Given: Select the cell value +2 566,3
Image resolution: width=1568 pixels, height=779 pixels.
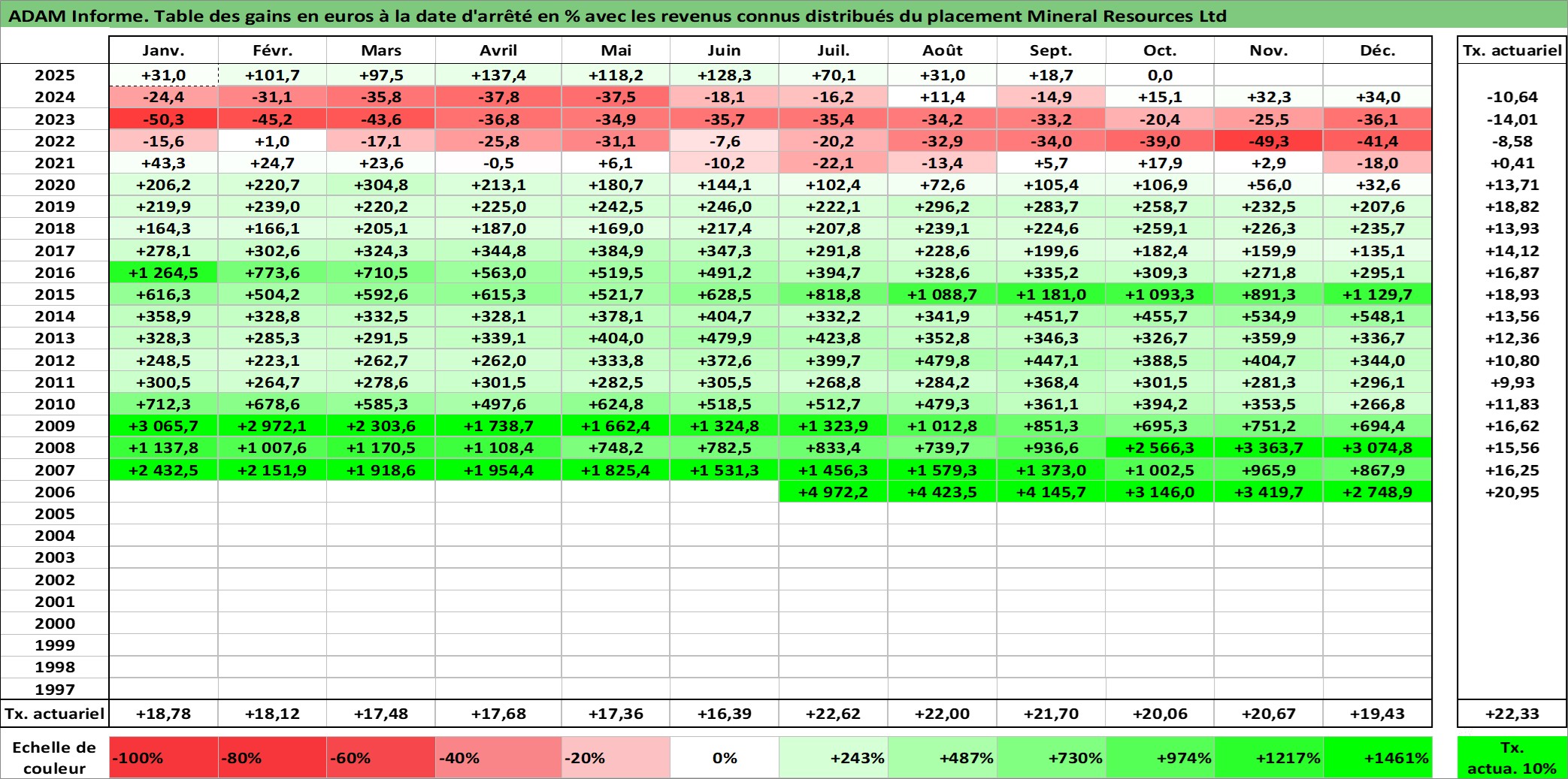Looking at the screenshot, I should [x=1160, y=448].
